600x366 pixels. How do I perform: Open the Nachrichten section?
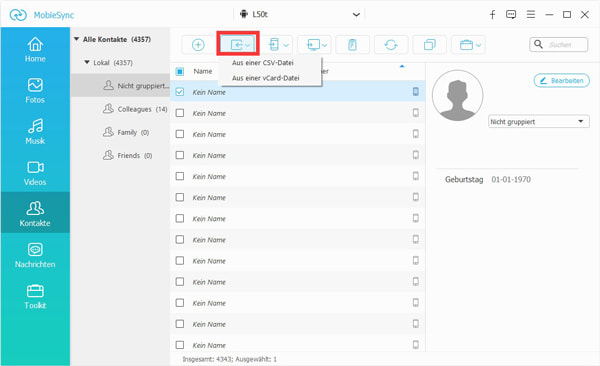pos(35,255)
